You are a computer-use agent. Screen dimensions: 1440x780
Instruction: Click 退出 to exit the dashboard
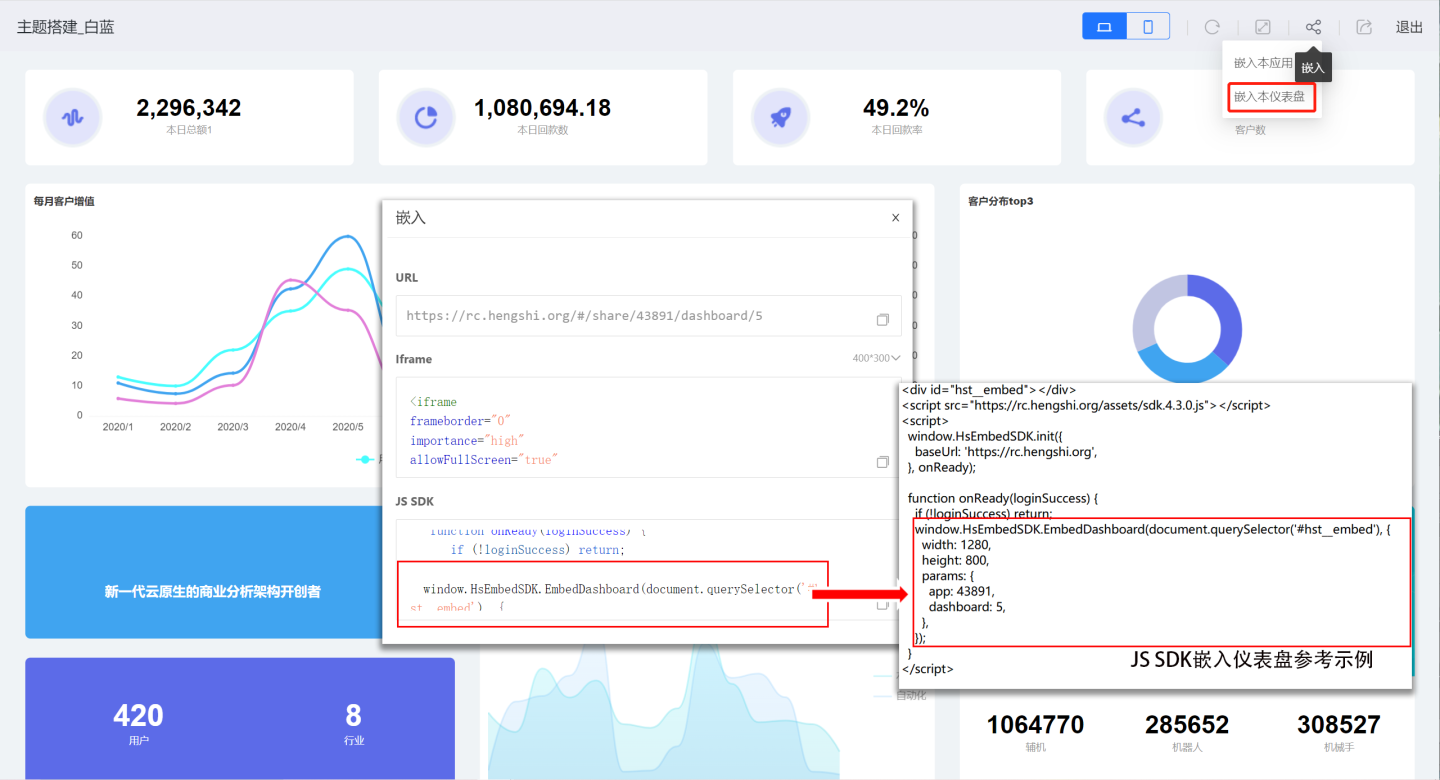click(x=1409, y=27)
